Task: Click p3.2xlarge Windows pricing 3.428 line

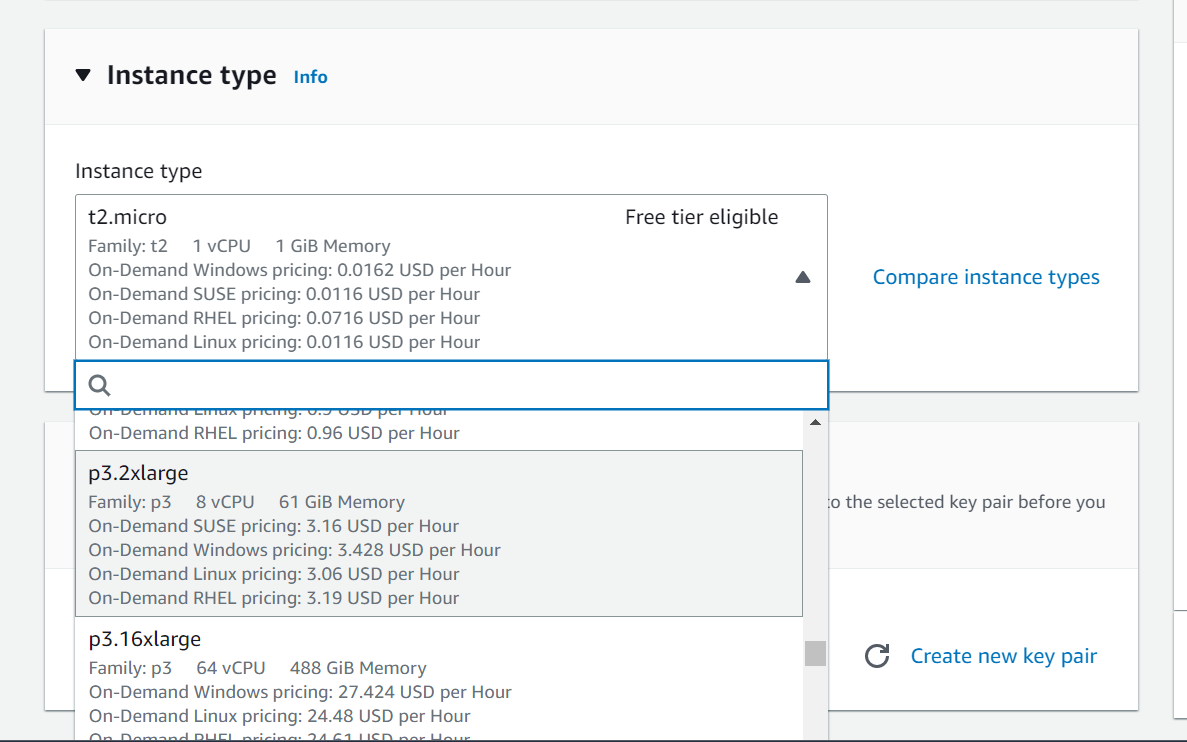Action: (294, 550)
